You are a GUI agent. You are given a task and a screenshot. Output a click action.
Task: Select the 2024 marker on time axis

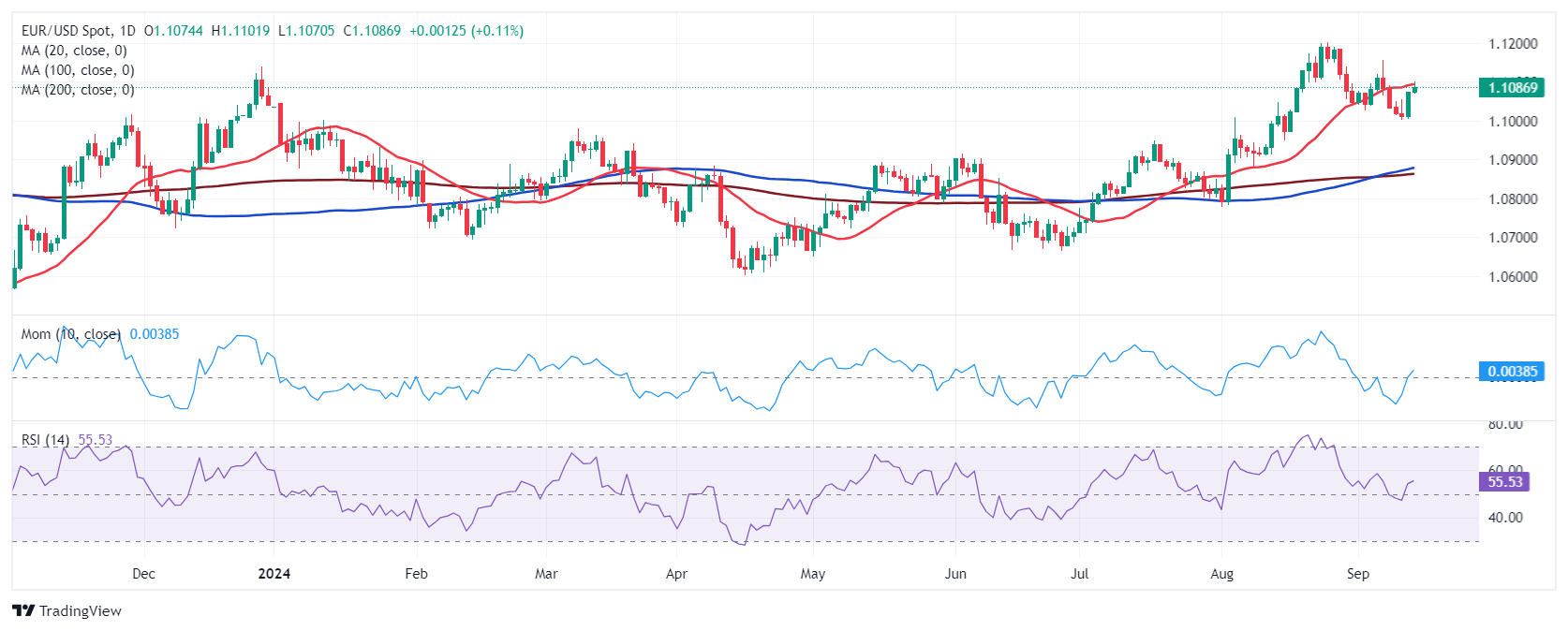[x=274, y=574]
